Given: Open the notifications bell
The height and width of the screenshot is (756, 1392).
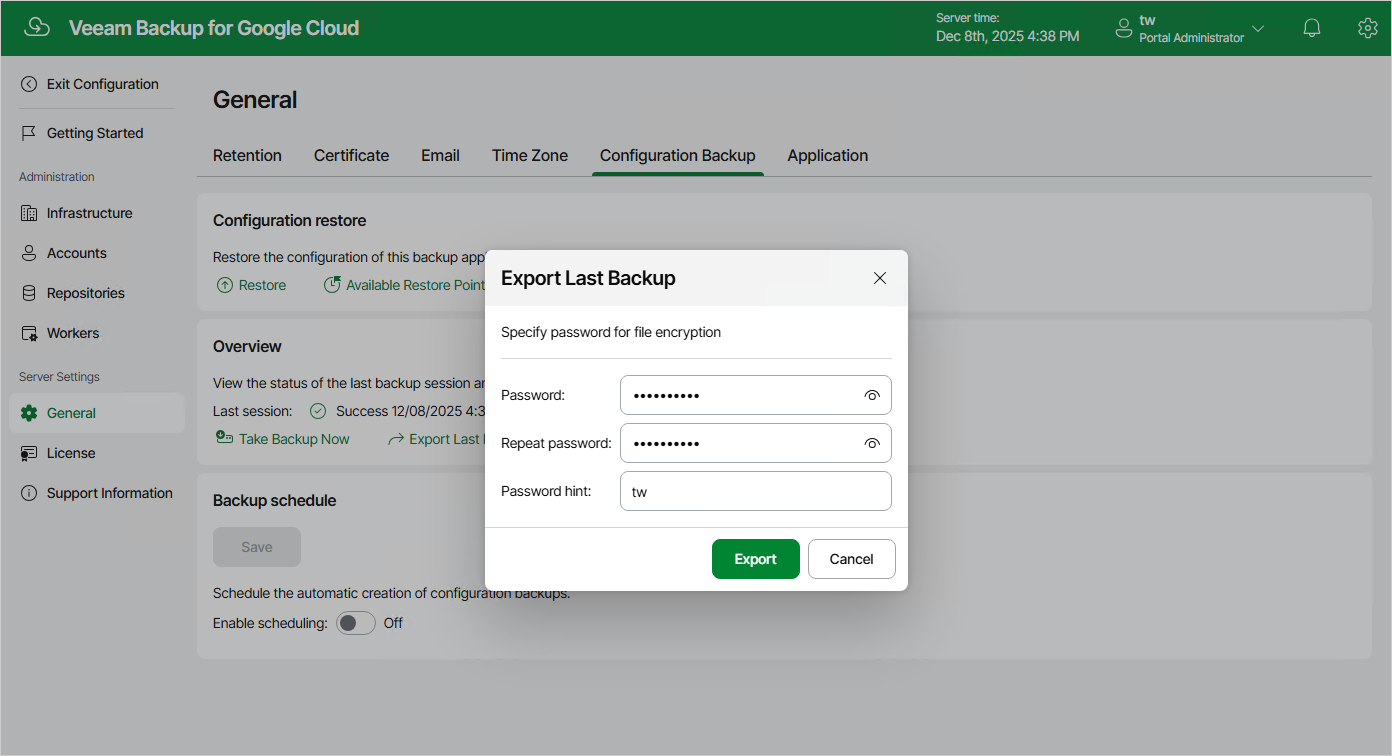Looking at the screenshot, I should click(x=1312, y=28).
